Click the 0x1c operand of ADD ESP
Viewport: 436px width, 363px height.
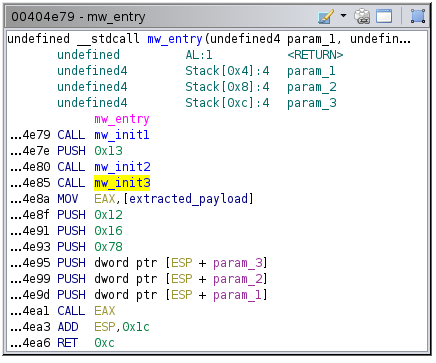point(136,327)
